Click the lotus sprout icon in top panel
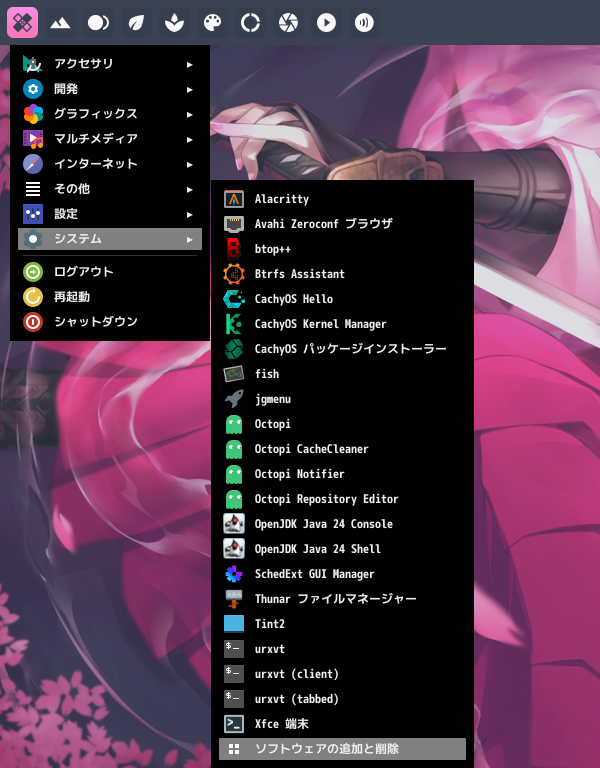Screen dimensions: 600x768 tap(174, 23)
